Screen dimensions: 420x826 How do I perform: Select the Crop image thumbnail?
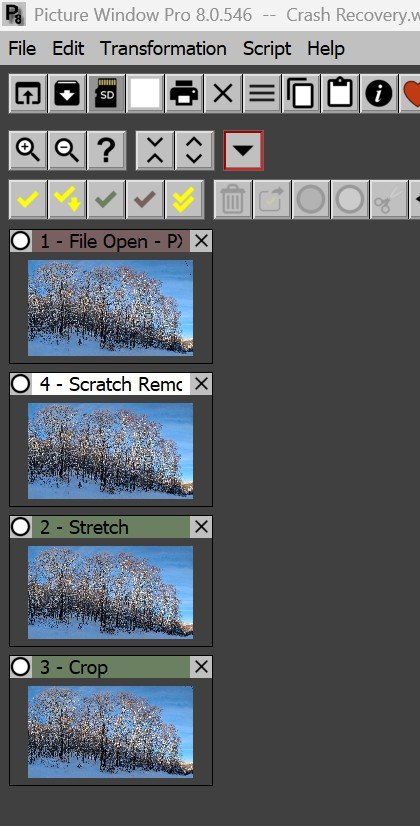point(110,731)
